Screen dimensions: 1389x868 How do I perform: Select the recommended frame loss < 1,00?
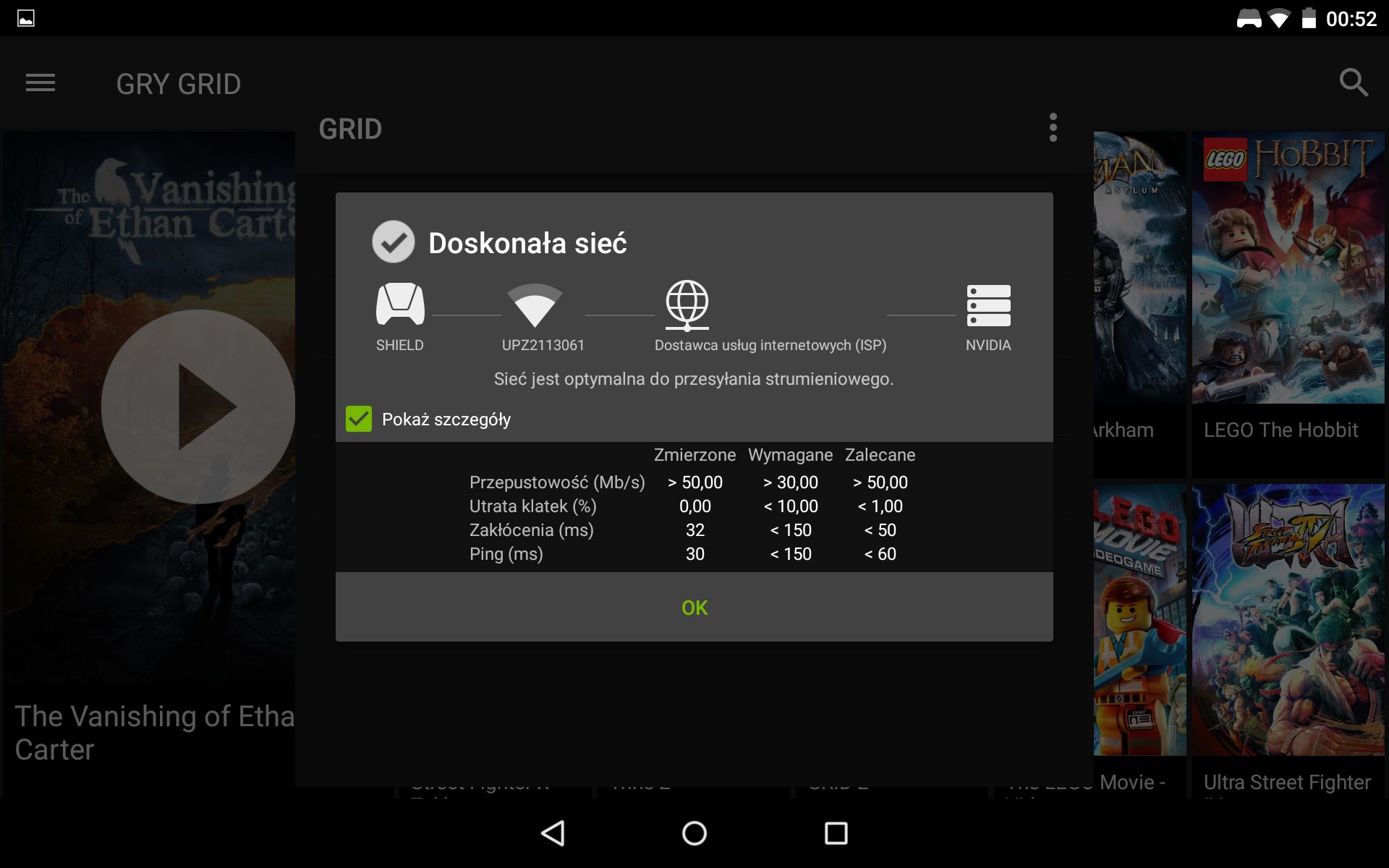[880, 506]
